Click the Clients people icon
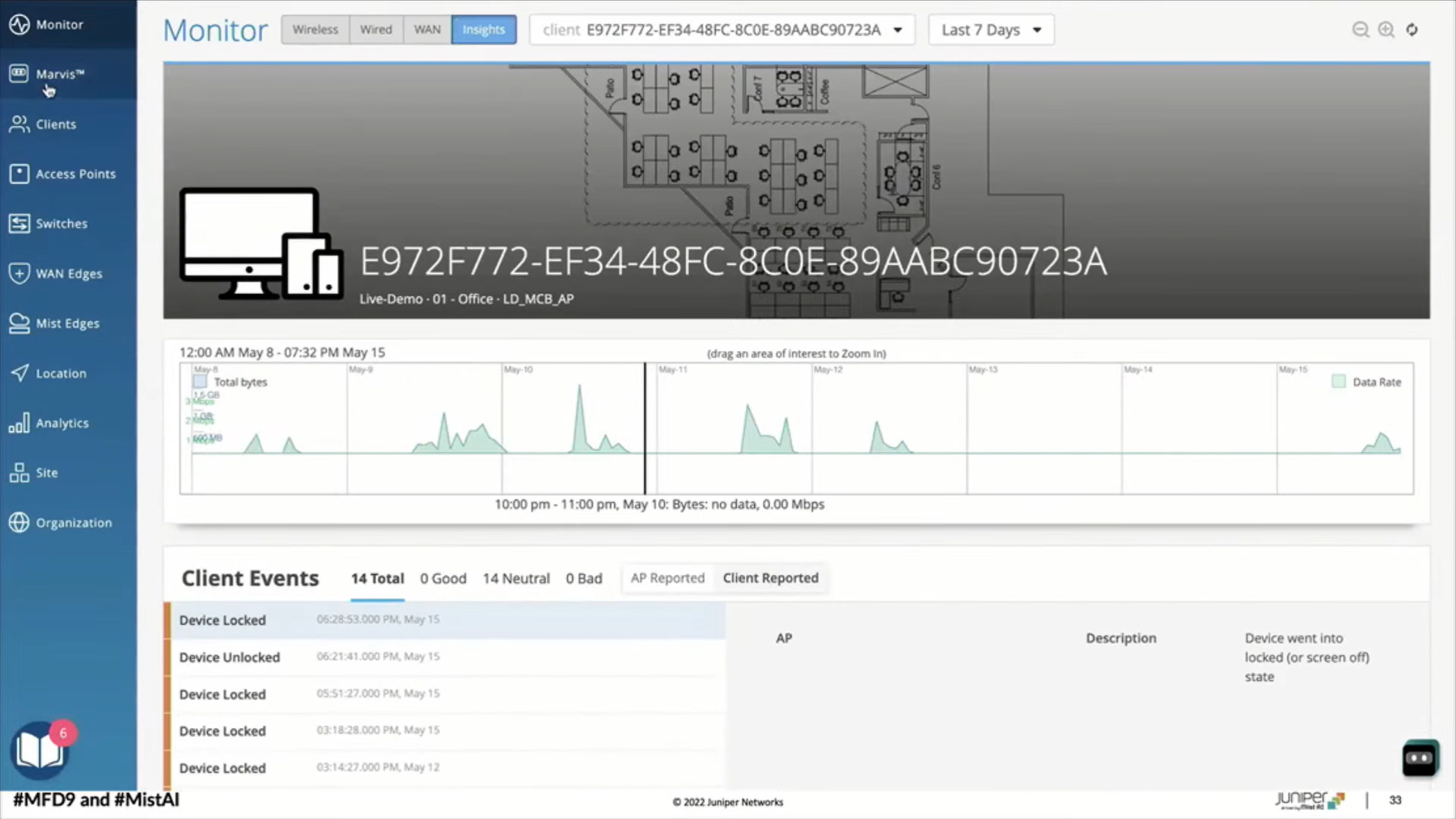The width and height of the screenshot is (1456, 819). 19,124
